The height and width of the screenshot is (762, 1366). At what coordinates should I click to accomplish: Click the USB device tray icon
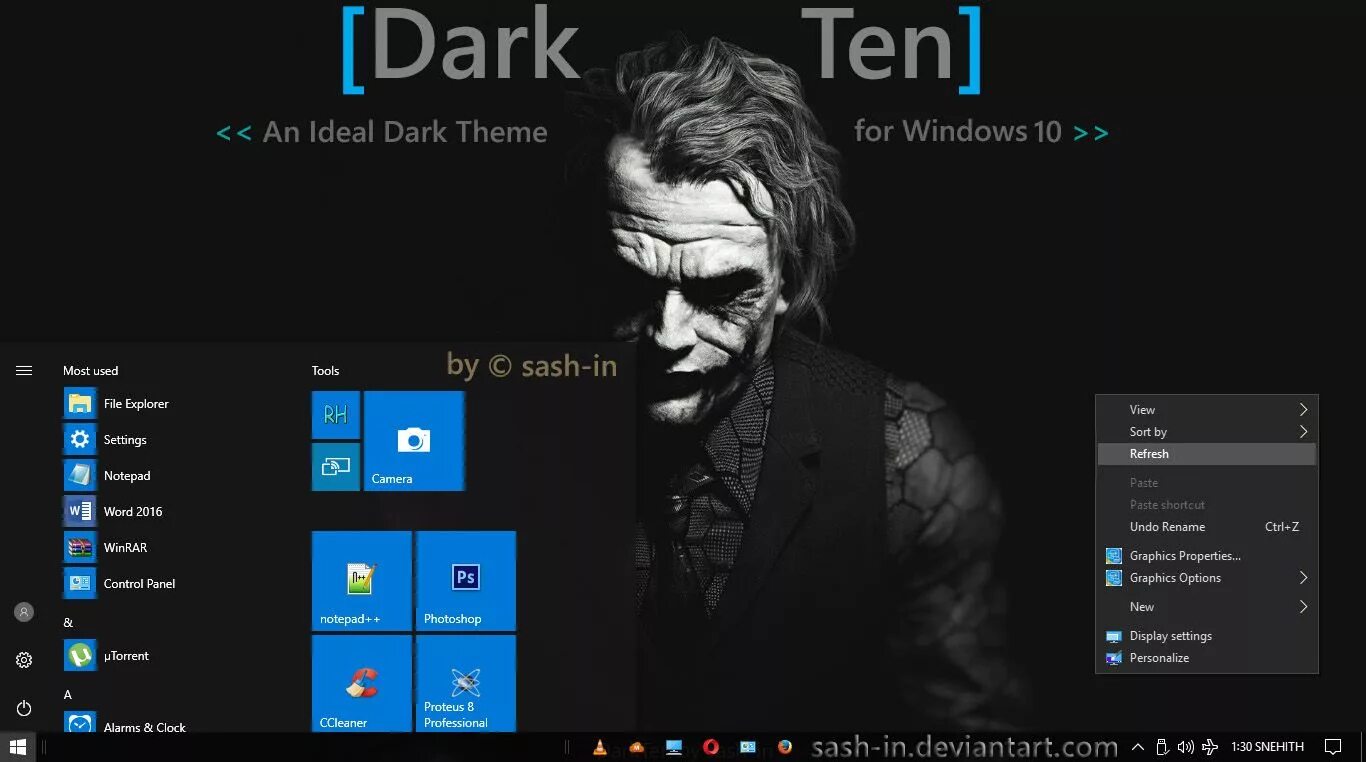(1162, 747)
